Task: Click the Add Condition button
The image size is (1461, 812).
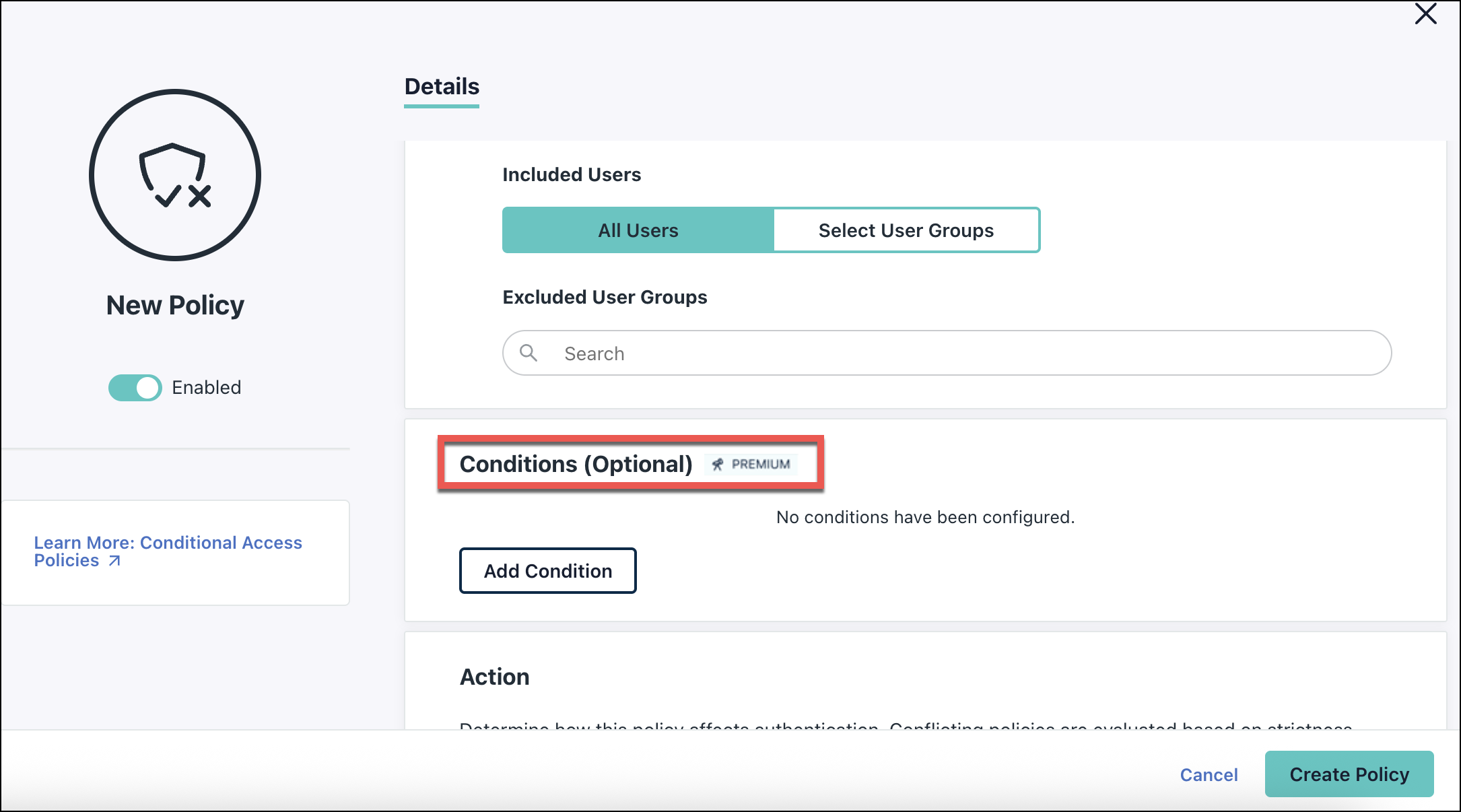Action: (x=547, y=570)
